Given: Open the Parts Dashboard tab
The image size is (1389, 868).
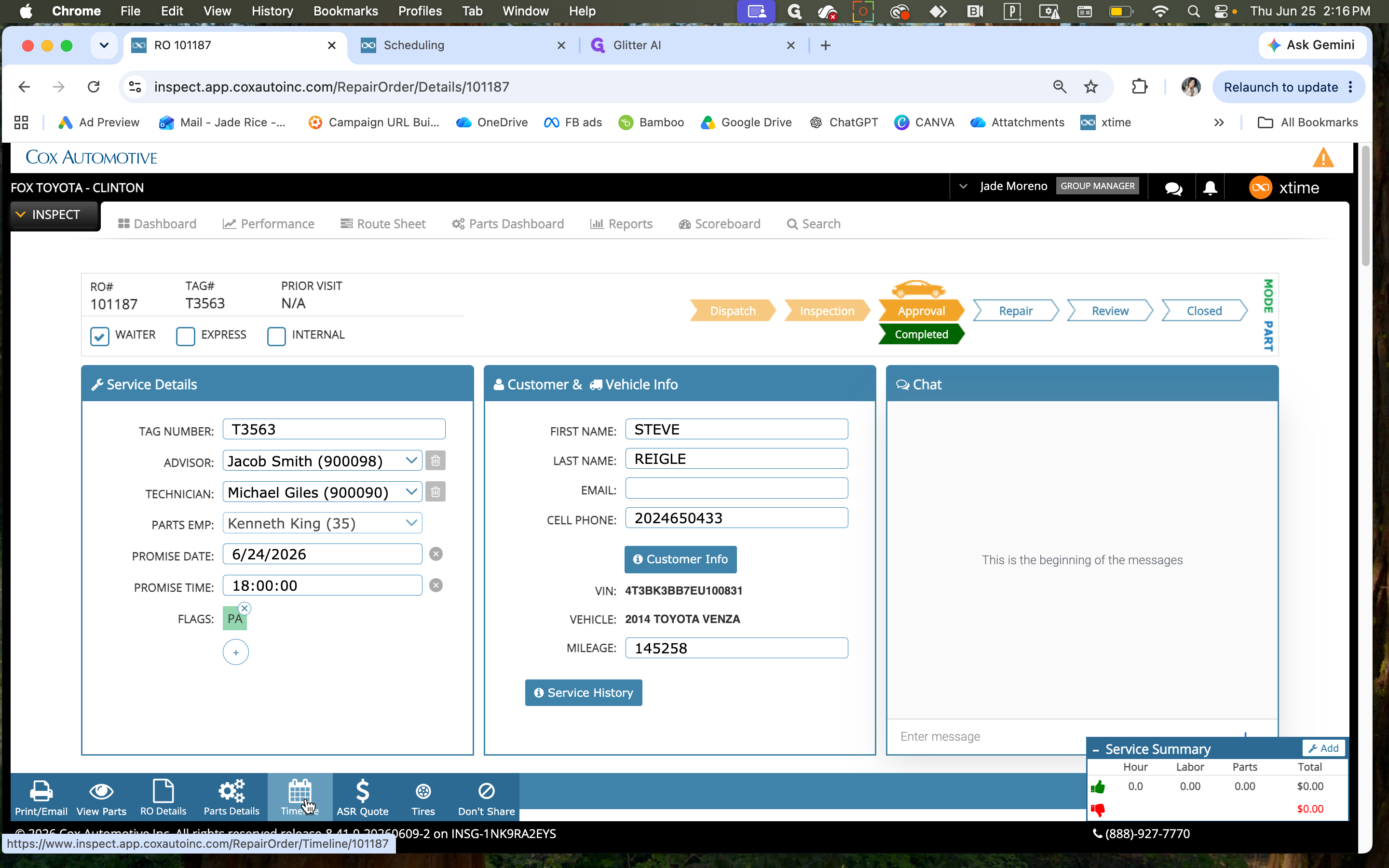Looking at the screenshot, I should [x=508, y=224].
